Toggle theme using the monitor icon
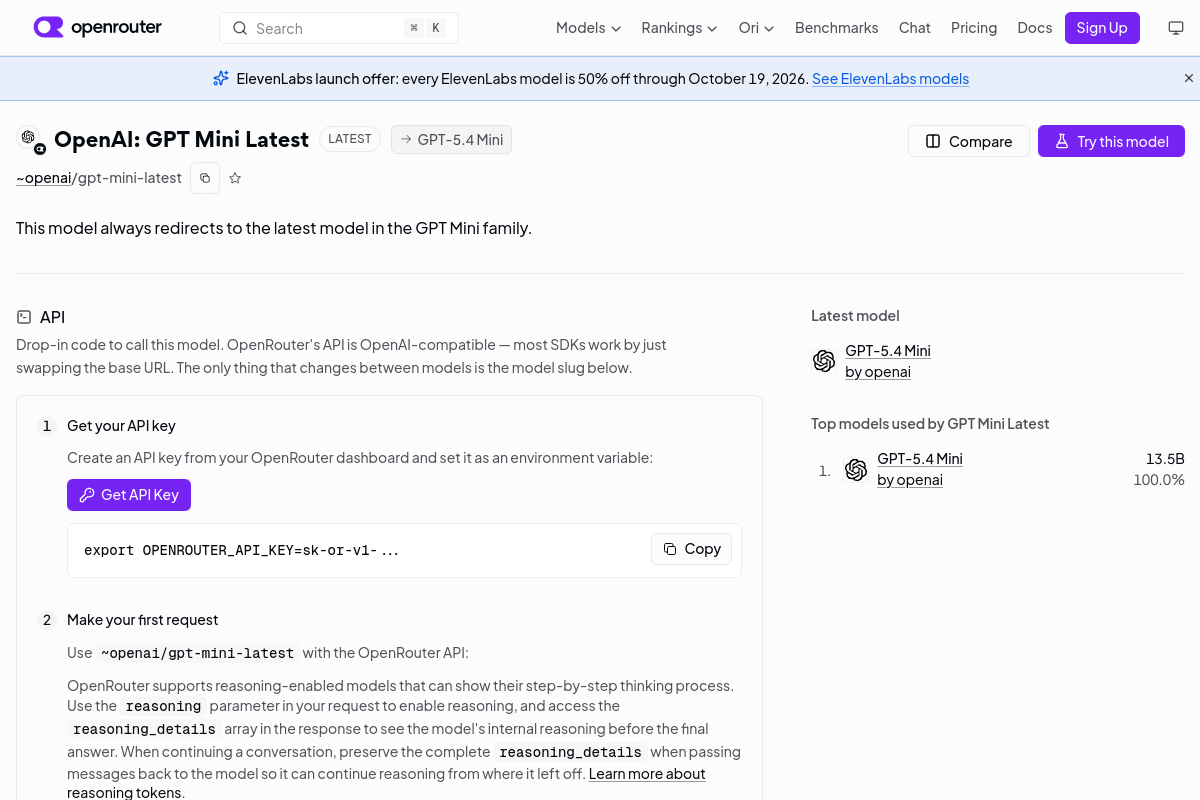The image size is (1200, 800). [1176, 28]
